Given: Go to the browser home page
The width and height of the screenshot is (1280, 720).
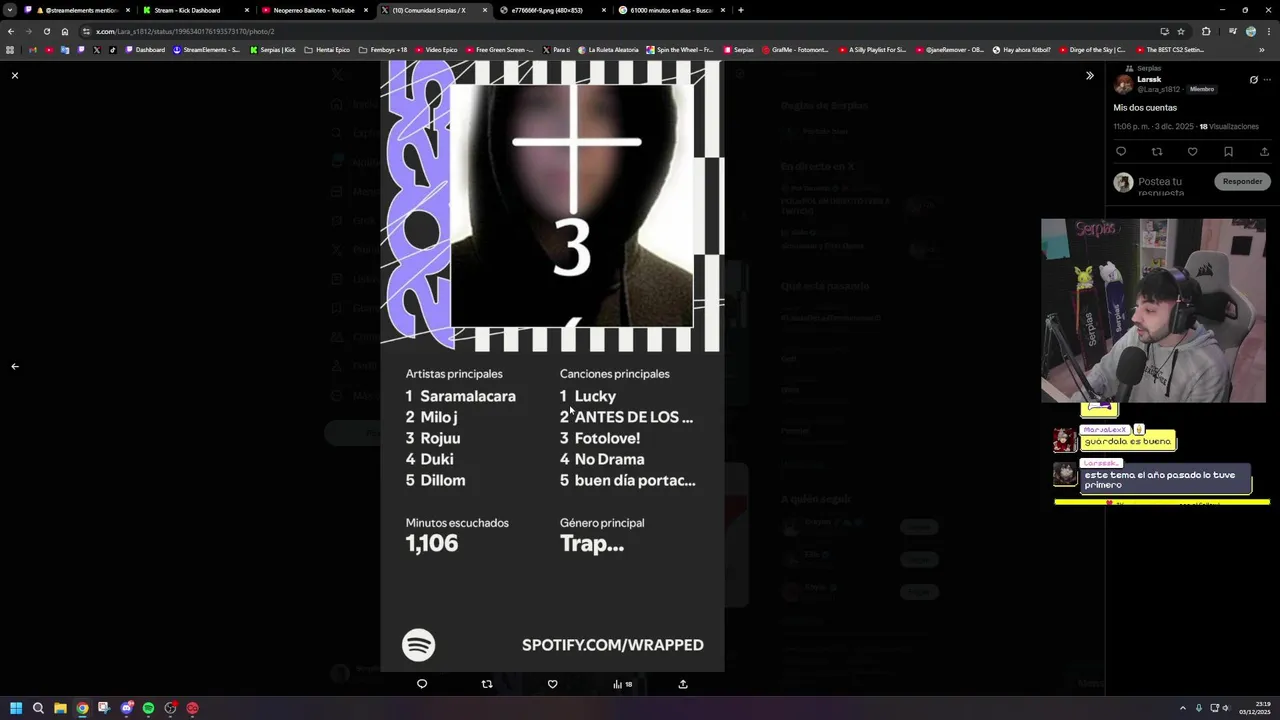Looking at the screenshot, I should pyautogui.click(x=65, y=31).
